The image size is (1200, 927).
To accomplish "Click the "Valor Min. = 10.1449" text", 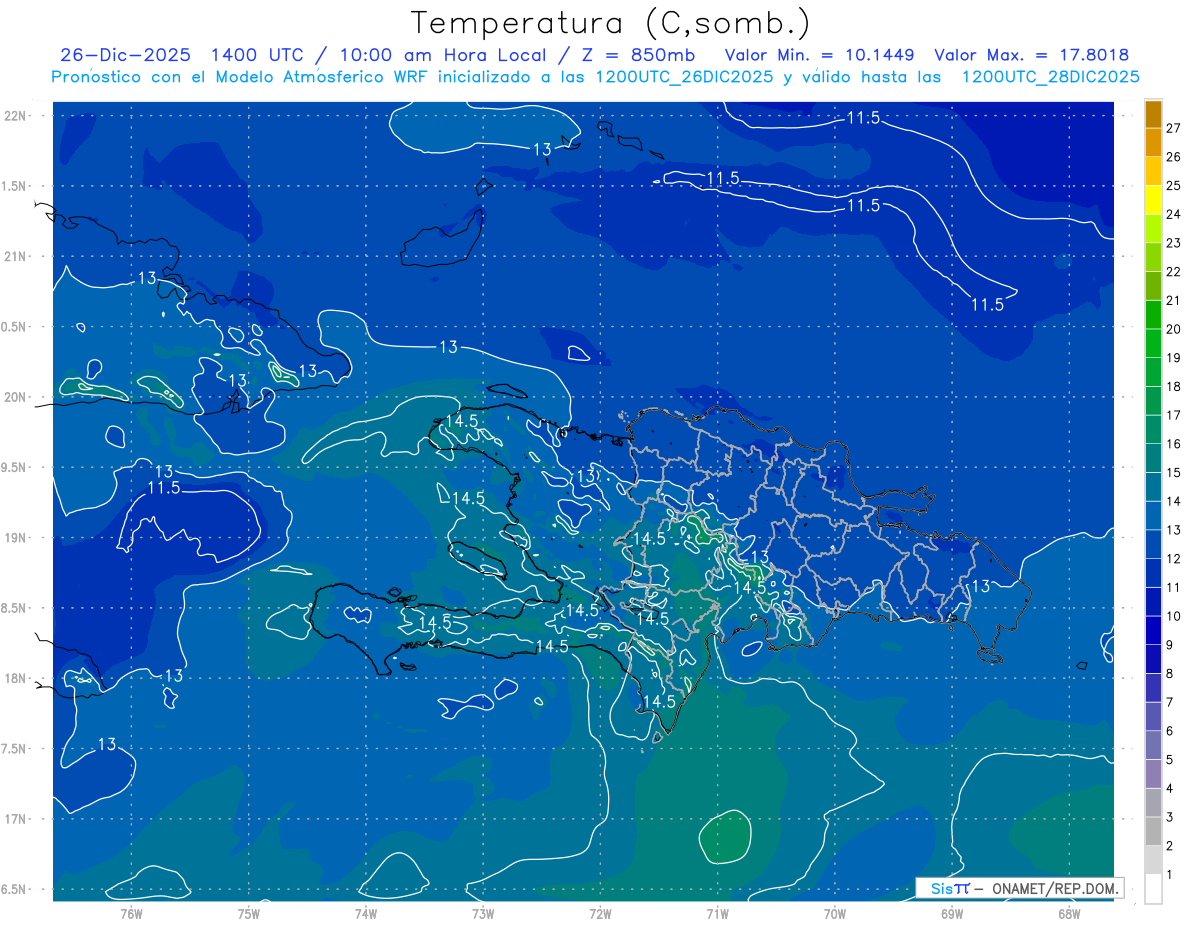I will point(820,55).
